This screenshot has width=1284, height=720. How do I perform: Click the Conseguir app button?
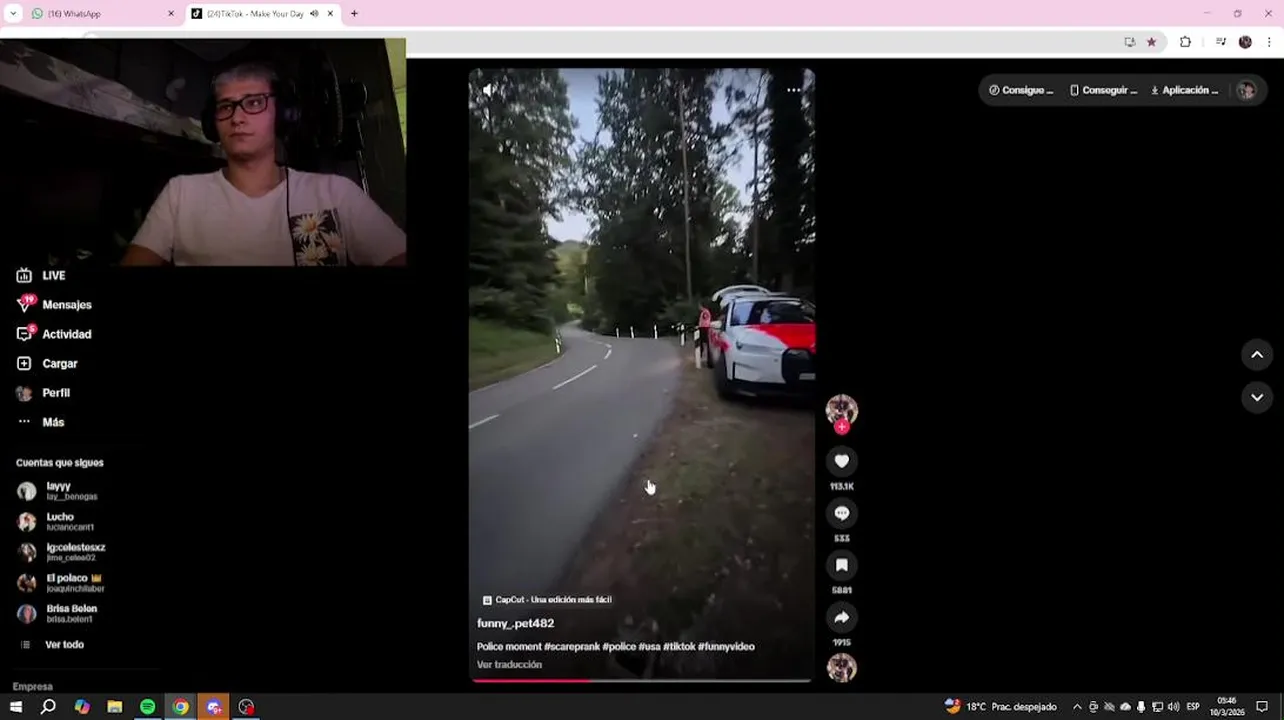point(1103,90)
